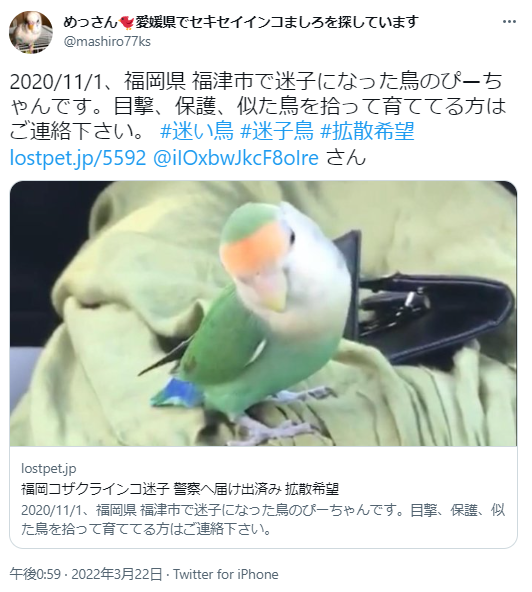Click the tweet body text
The width and height of the screenshot is (532, 592).
[258, 106]
